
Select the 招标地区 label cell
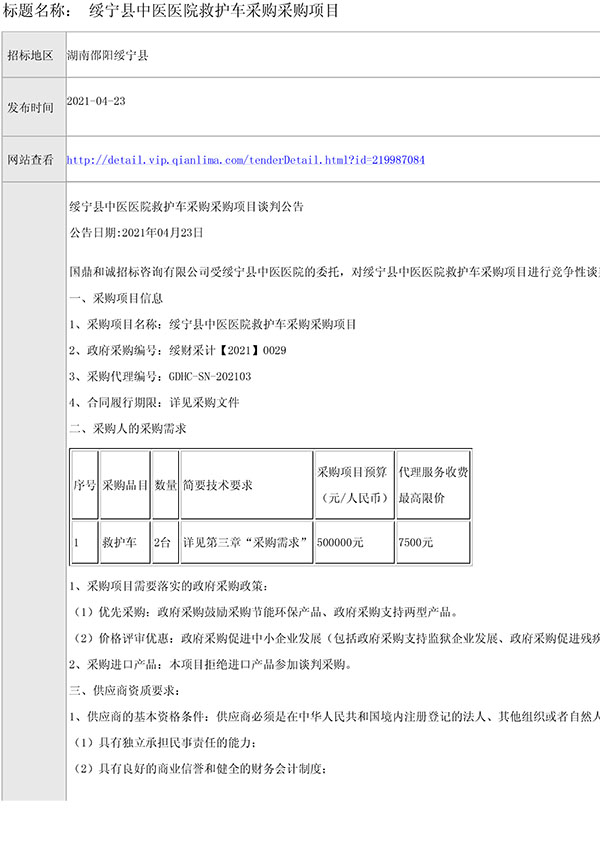pos(34,55)
